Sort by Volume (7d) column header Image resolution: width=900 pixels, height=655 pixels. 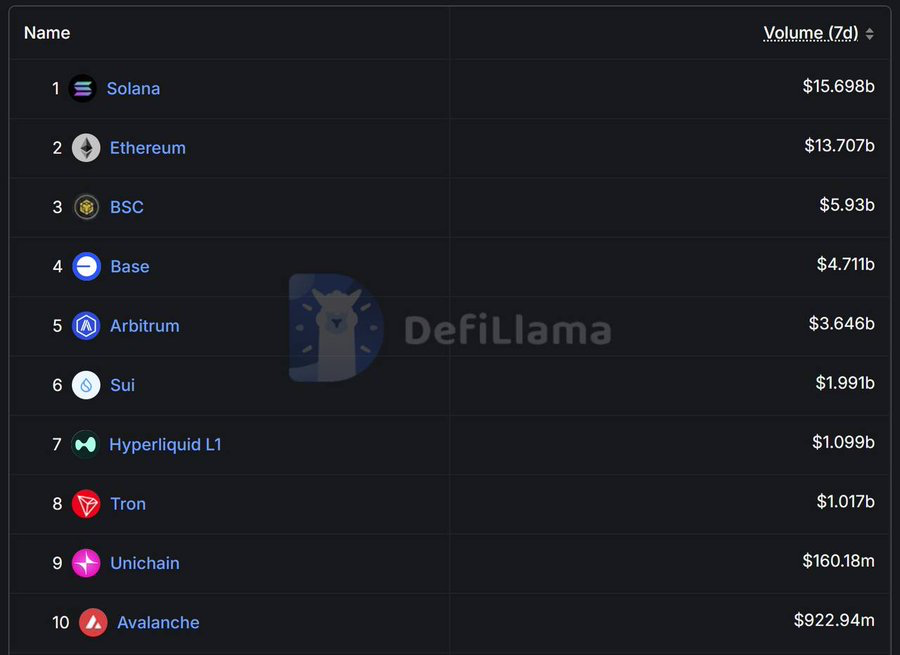pos(810,33)
